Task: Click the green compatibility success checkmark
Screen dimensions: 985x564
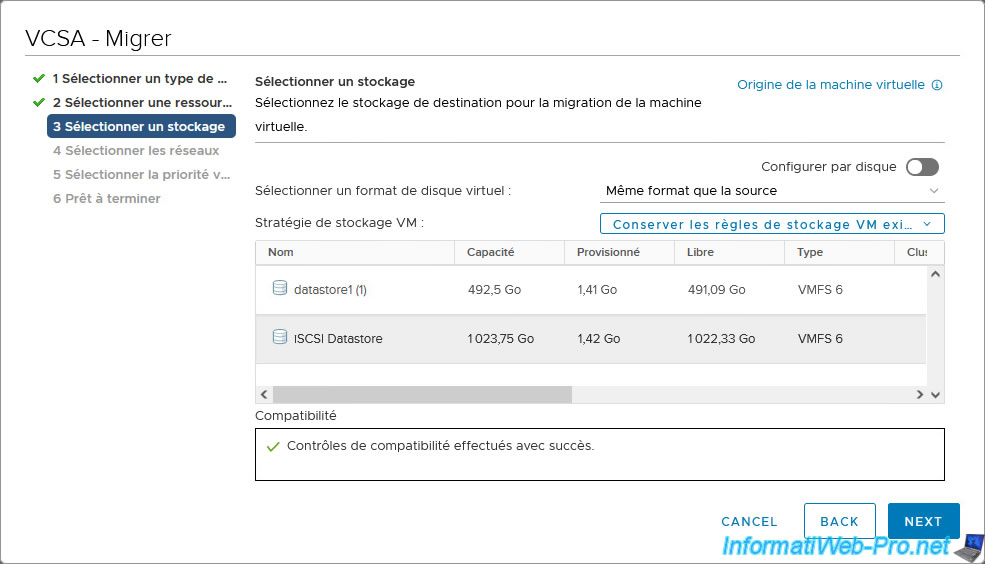Action: point(273,447)
